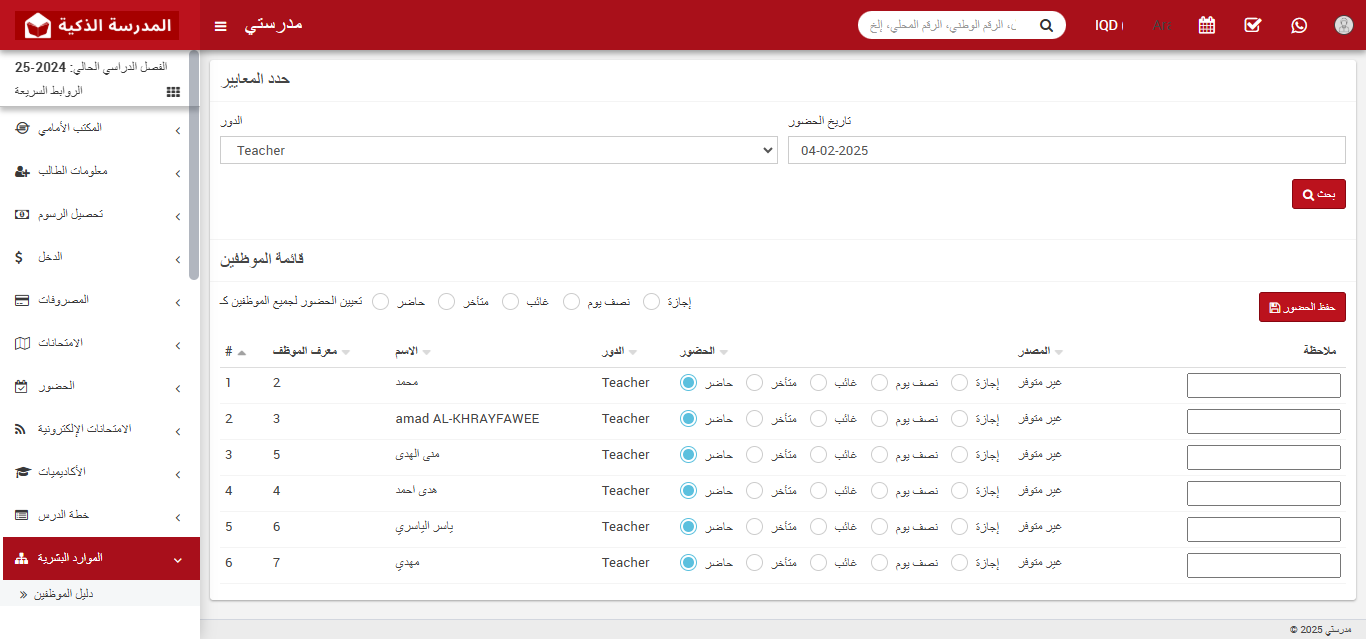This screenshot has height=640, width=1366.
Task: Open WhatsApp from the top bar
Action: click(1298, 25)
